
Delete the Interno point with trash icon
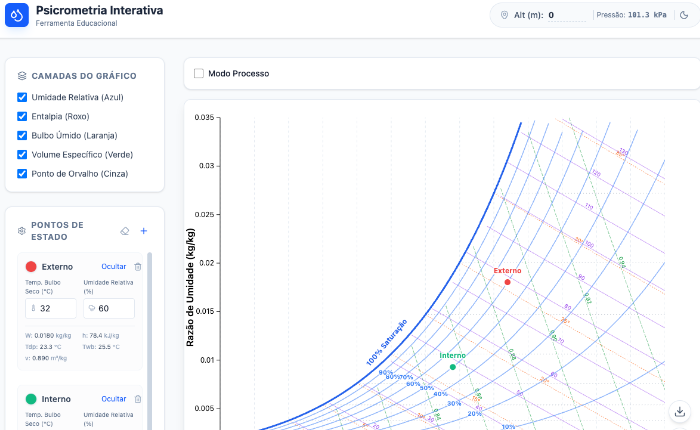pos(138,399)
